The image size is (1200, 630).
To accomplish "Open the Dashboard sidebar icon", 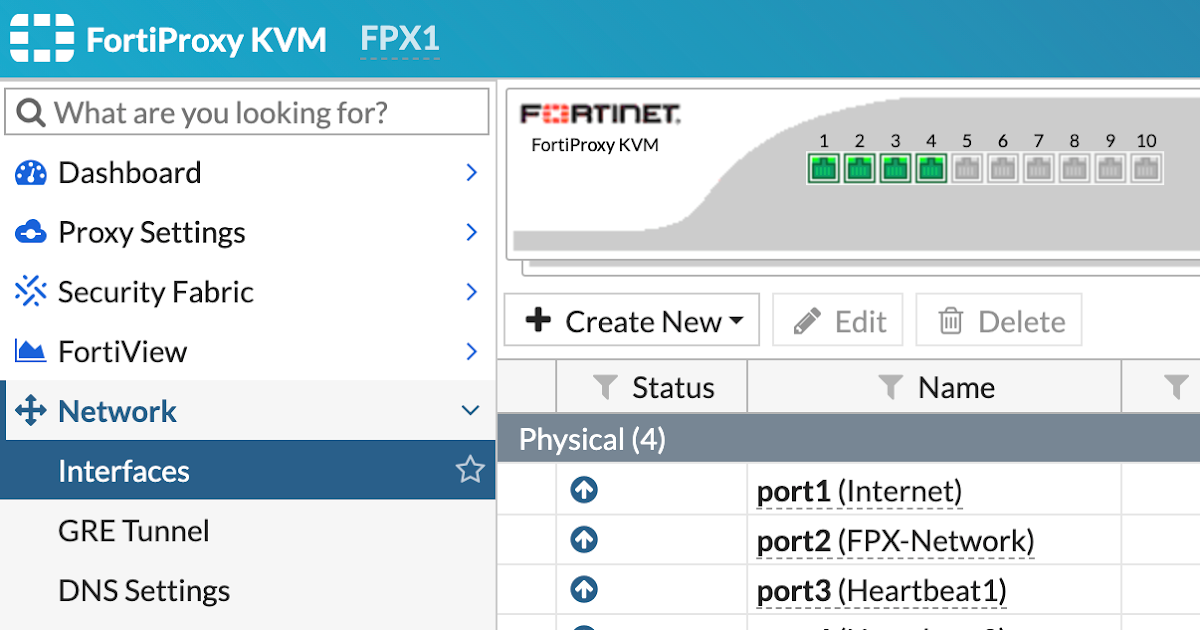I will coord(30,172).
